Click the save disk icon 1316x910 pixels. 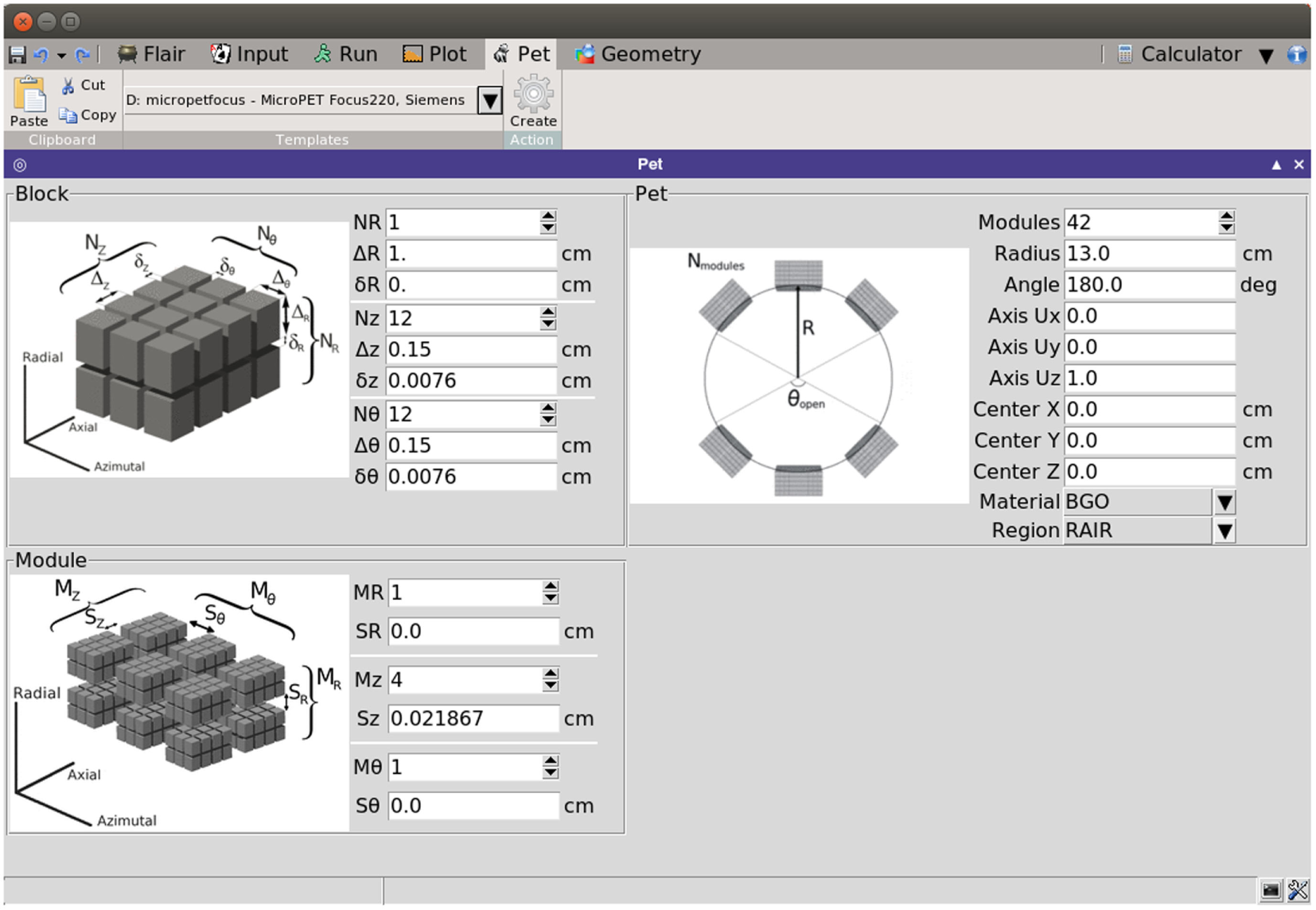(x=17, y=55)
